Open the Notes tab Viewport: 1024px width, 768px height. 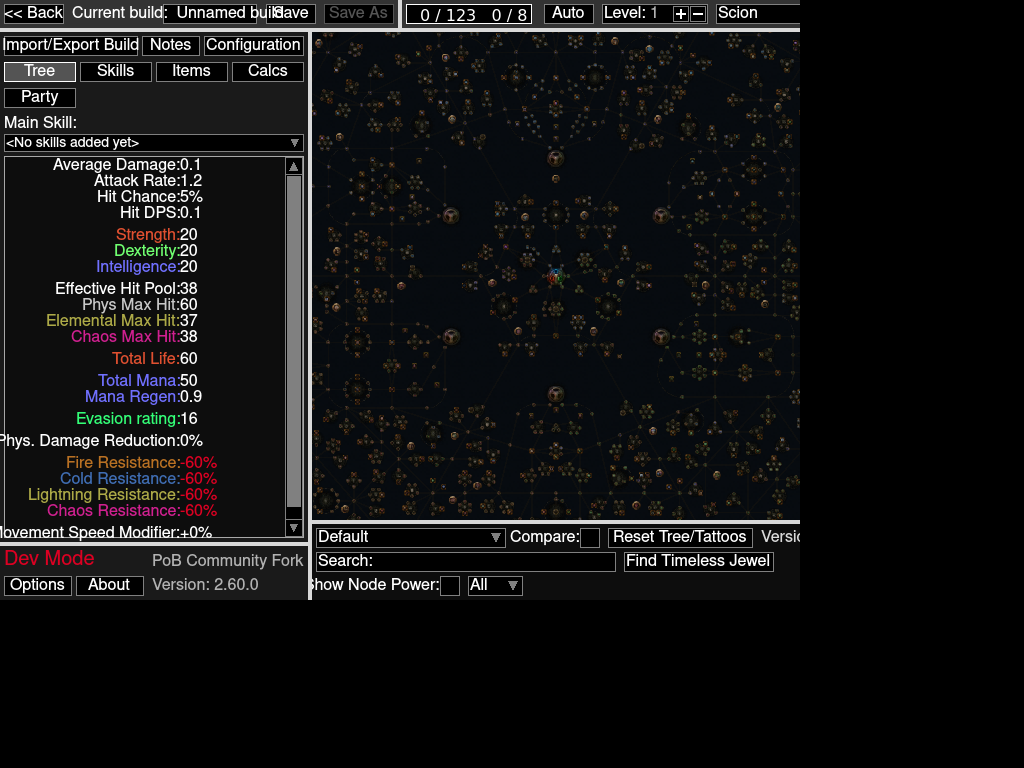click(170, 45)
